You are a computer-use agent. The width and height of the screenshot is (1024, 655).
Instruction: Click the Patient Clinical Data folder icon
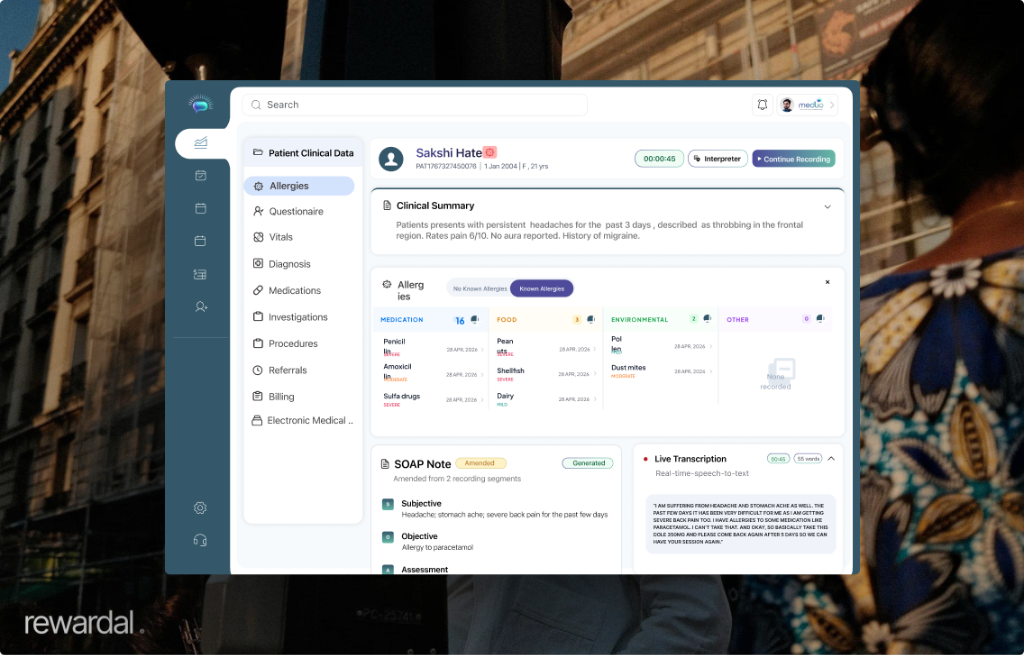258,152
